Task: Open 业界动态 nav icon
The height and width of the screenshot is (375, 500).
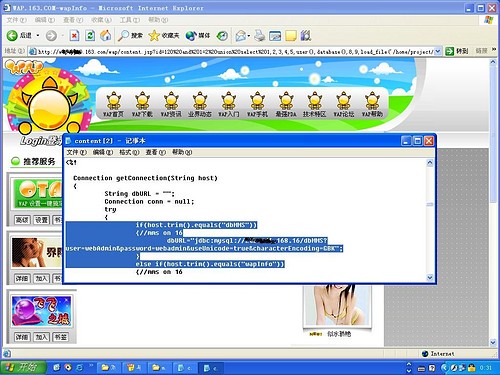Action: tap(200, 104)
